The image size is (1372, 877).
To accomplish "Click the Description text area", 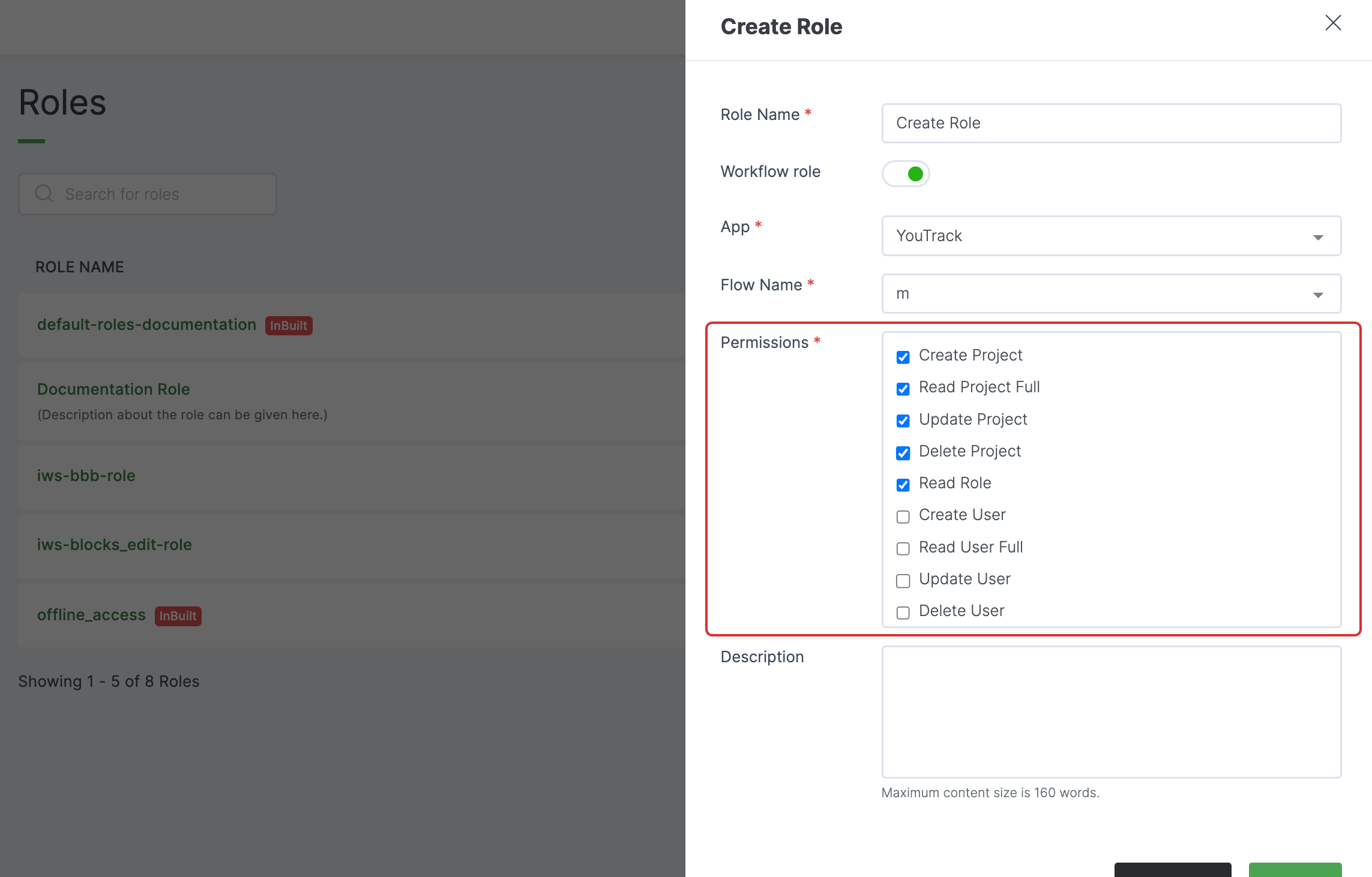I will [1111, 712].
